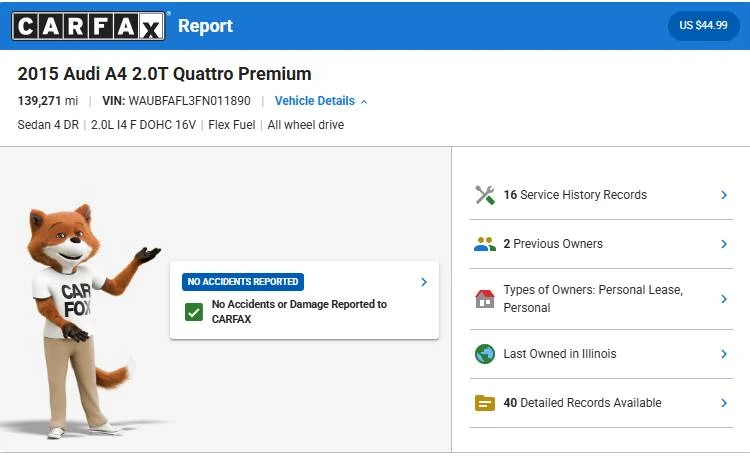Click the house types of owners icon

[x=485, y=299]
